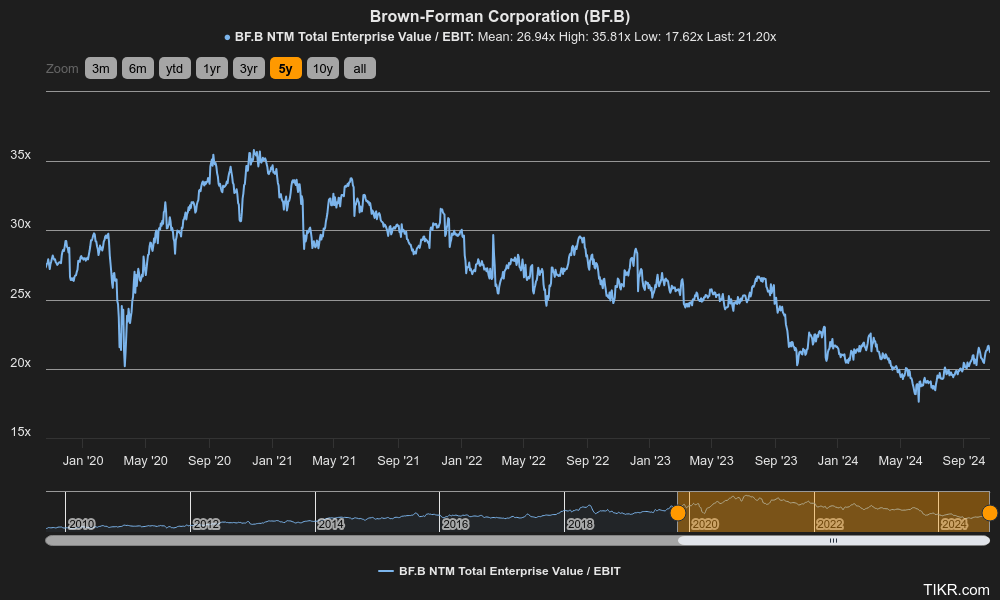This screenshot has height=600, width=1000.
Task: Click the right orange navigator handle
Action: pos(989,513)
